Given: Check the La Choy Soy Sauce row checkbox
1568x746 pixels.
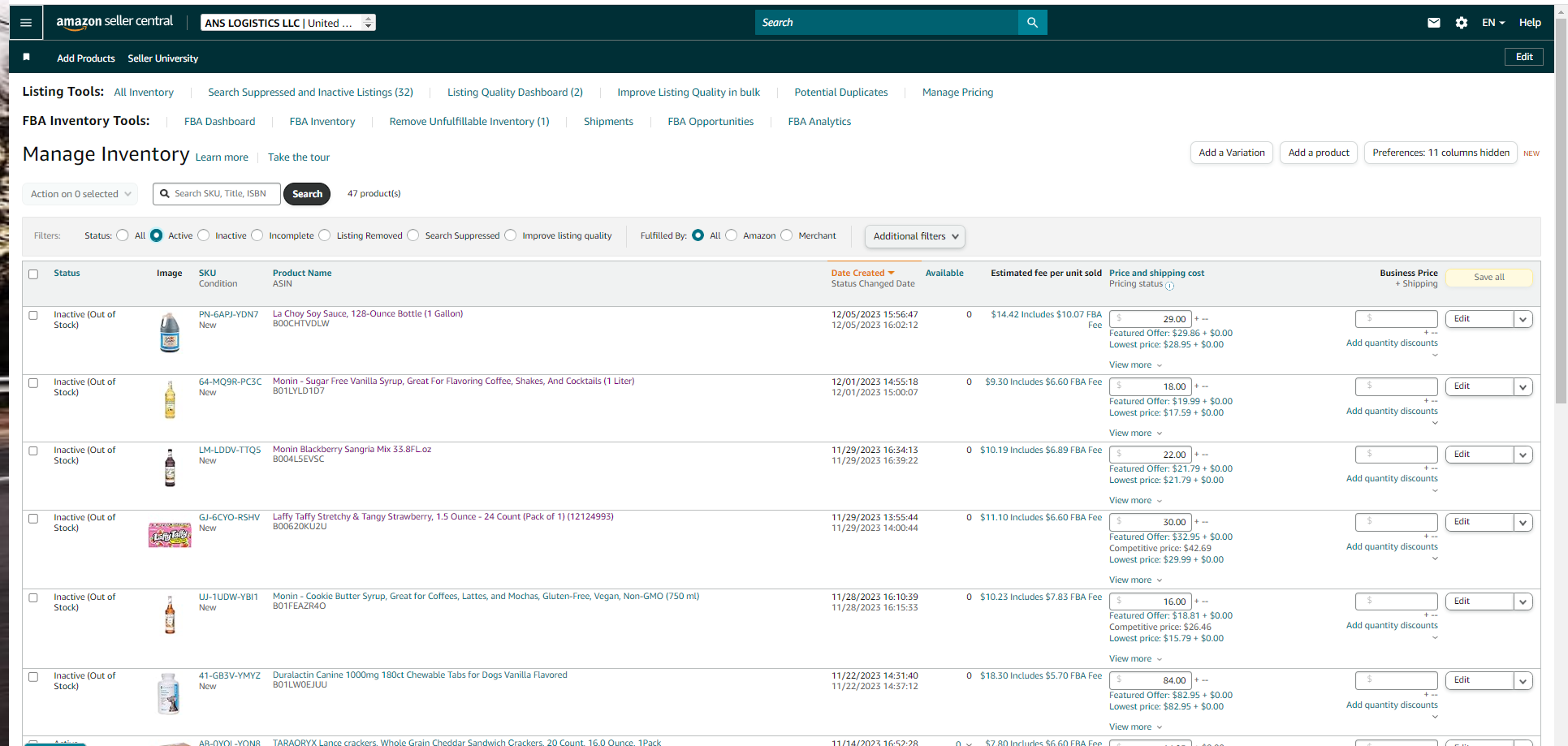Looking at the screenshot, I should 33,315.
